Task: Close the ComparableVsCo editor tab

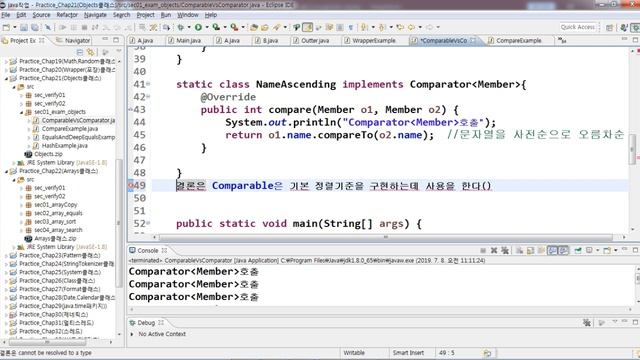Action: tap(473, 40)
